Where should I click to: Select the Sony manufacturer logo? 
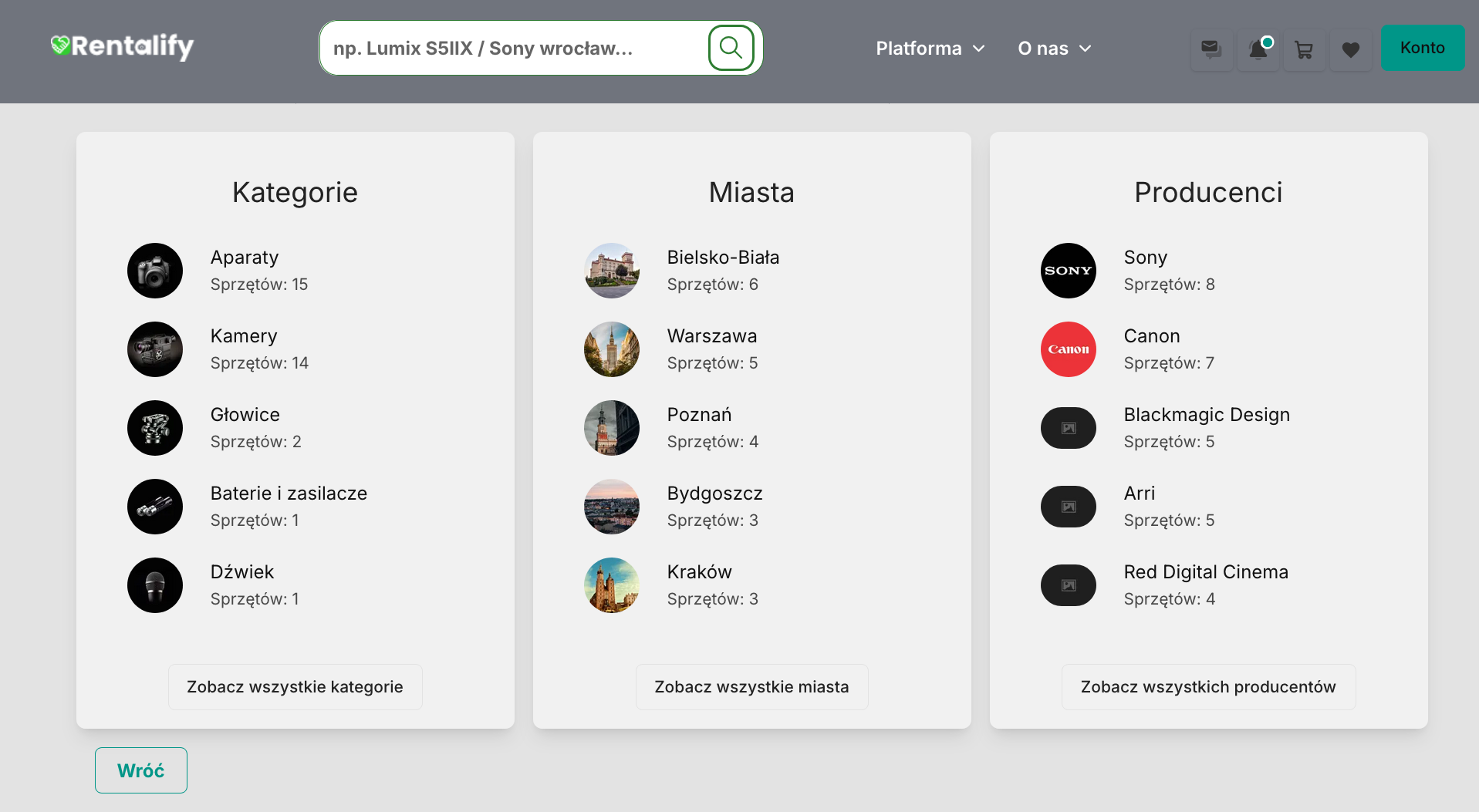(1068, 271)
